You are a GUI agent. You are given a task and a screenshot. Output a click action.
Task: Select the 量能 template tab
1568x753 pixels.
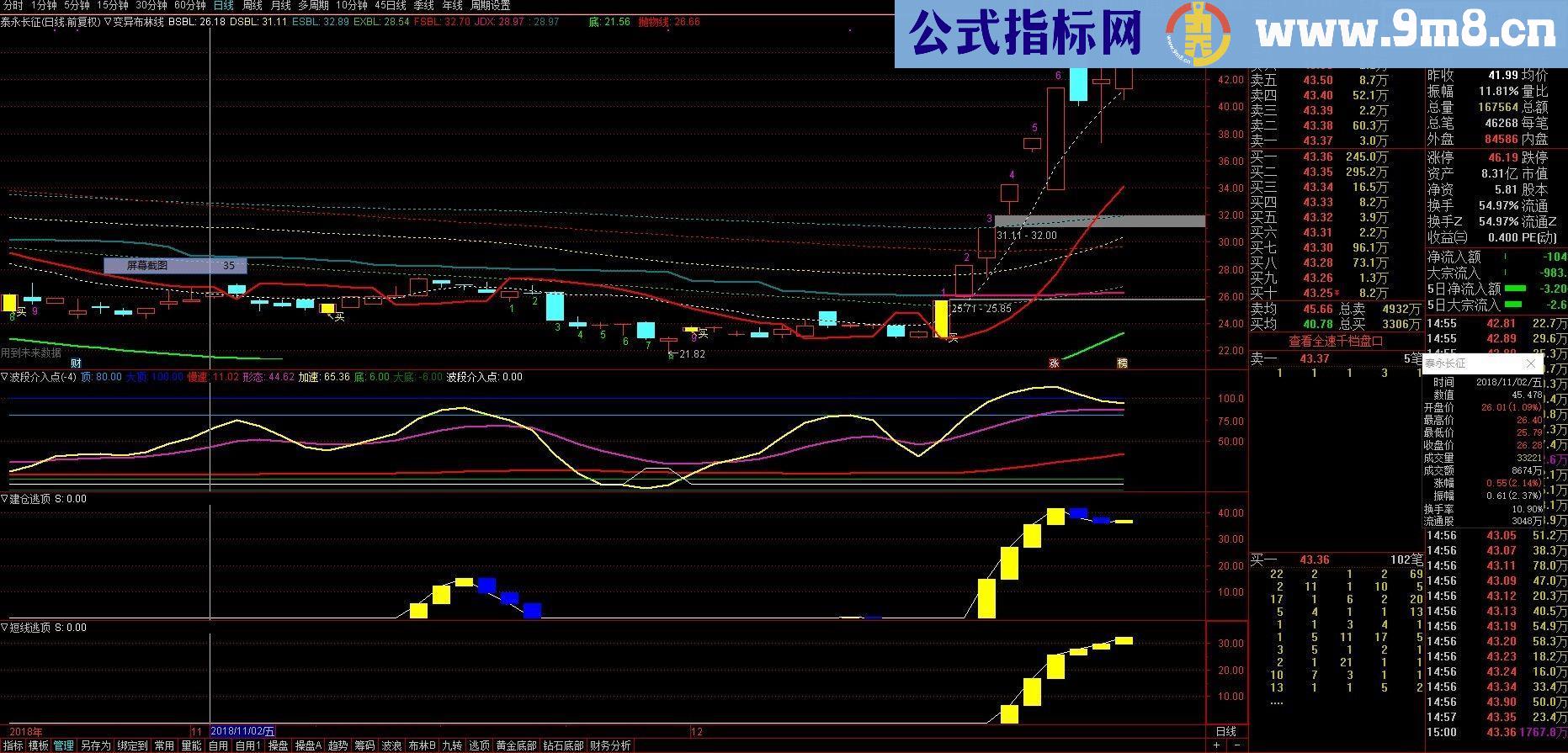click(x=191, y=746)
